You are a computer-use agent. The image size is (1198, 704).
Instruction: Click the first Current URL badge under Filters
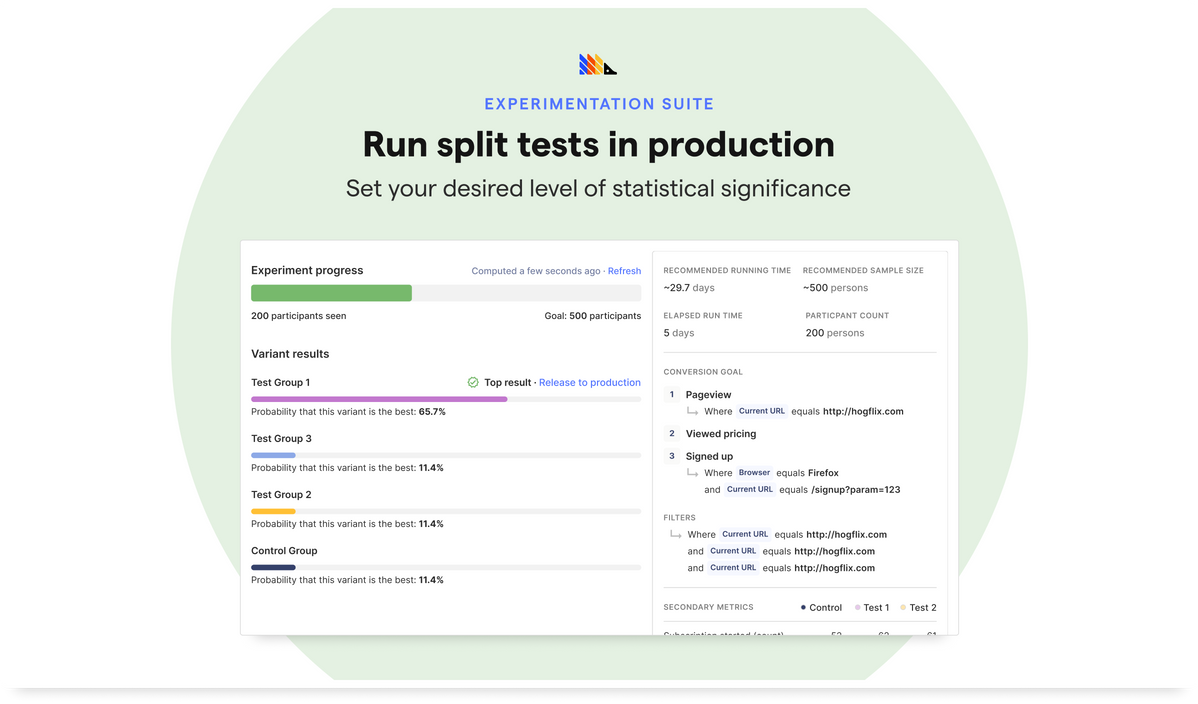[744, 534]
